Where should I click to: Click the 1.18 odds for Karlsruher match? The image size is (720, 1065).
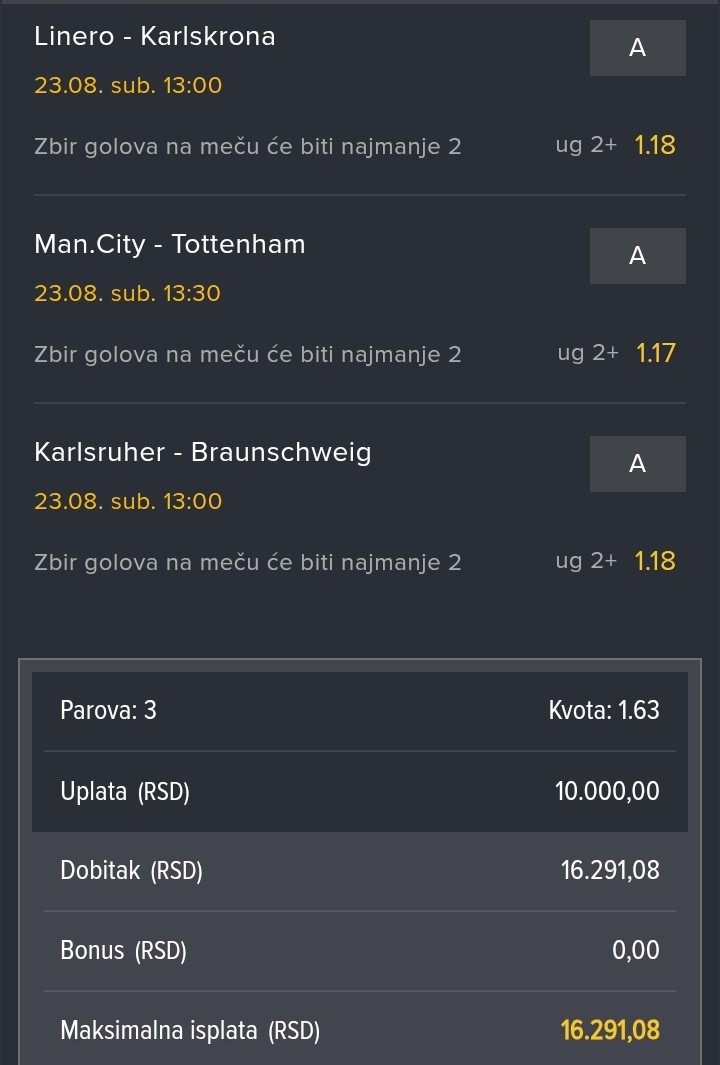(x=655, y=560)
